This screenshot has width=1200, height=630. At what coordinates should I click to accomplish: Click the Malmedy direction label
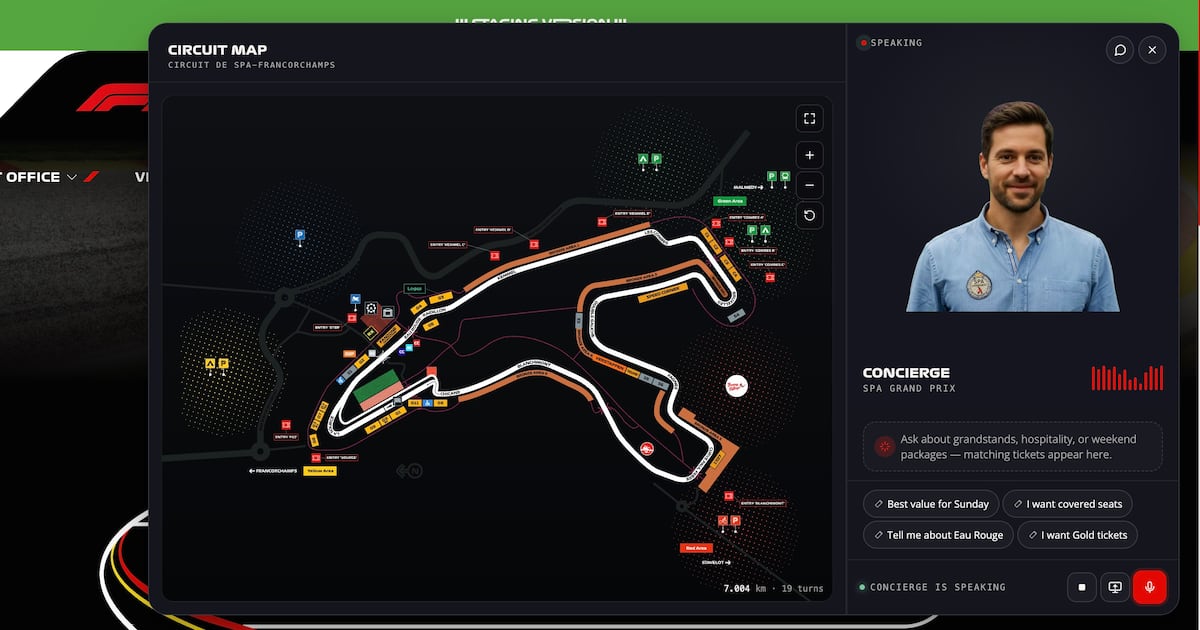point(748,187)
